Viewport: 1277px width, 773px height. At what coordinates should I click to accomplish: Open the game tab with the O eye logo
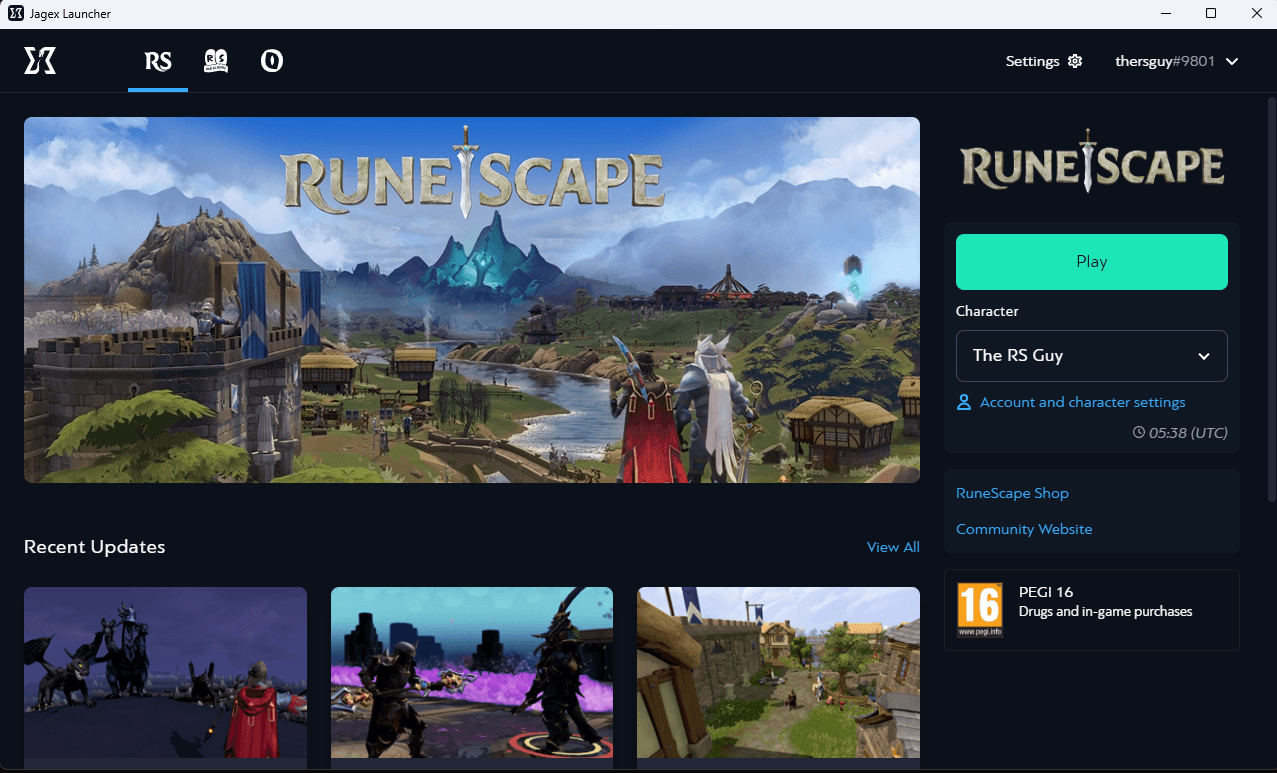pos(271,61)
